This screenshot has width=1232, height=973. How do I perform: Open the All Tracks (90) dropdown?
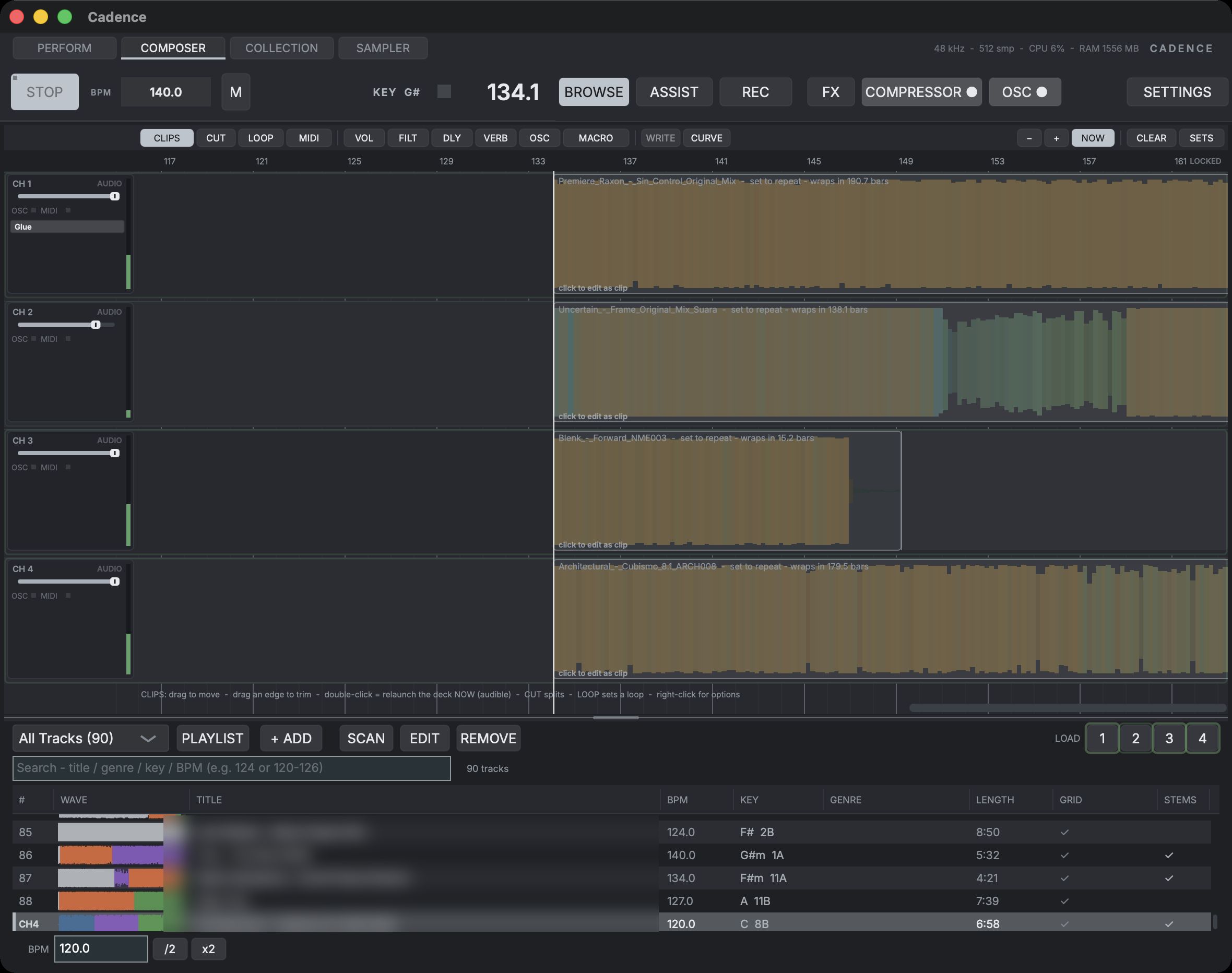point(90,738)
